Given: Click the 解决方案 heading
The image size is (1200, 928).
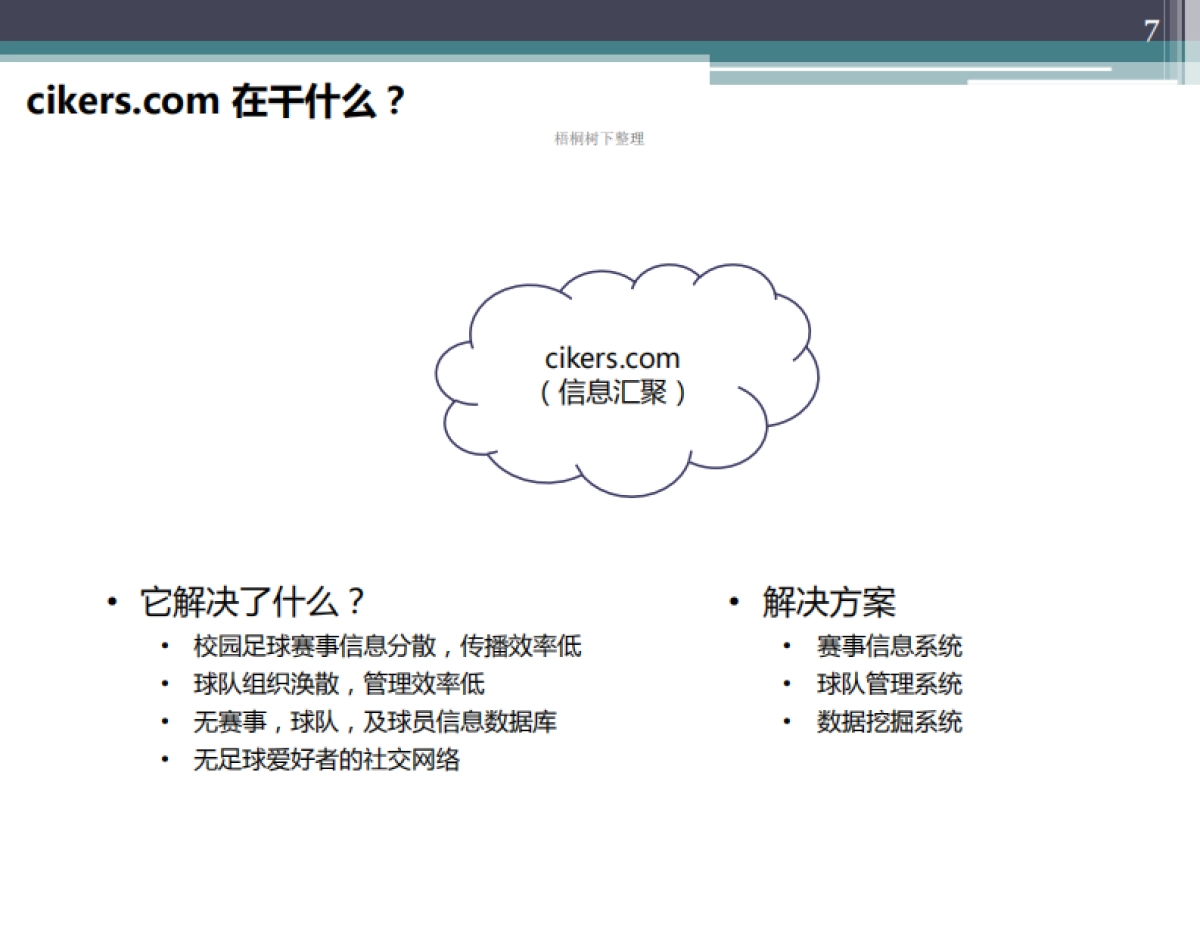Looking at the screenshot, I should tap(828, 603).
